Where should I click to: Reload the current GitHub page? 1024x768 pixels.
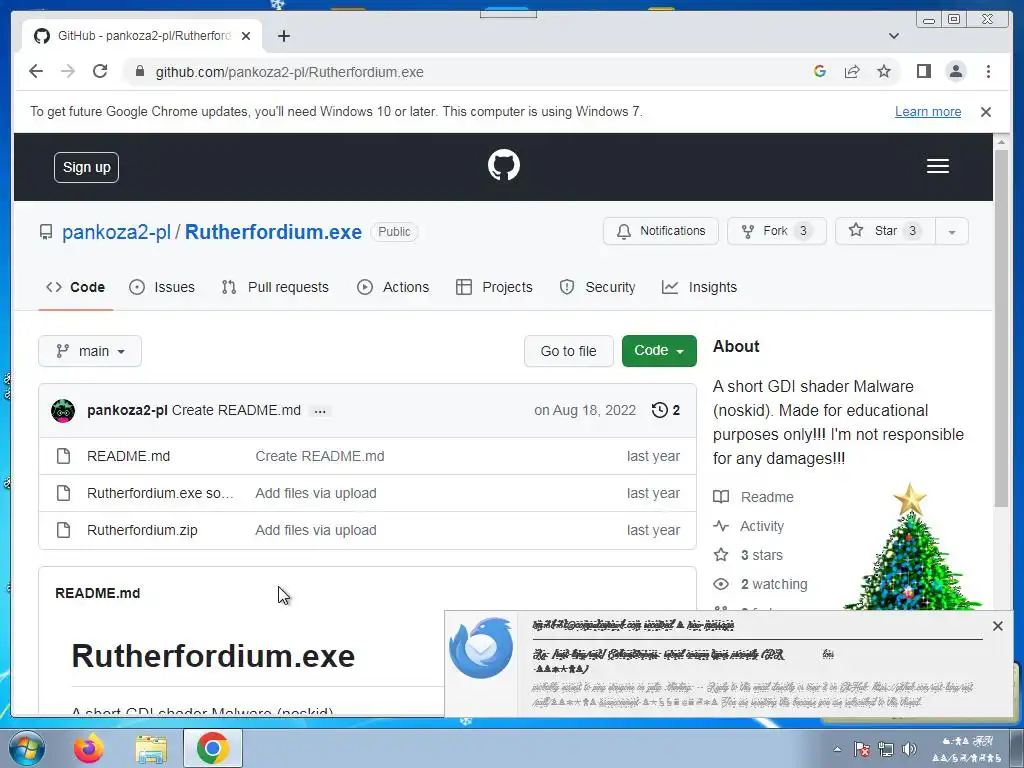point(100,71)
